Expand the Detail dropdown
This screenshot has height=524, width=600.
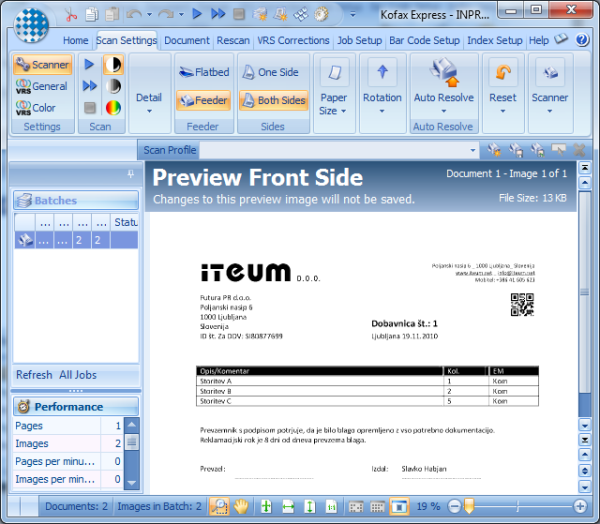coord(149,103)
